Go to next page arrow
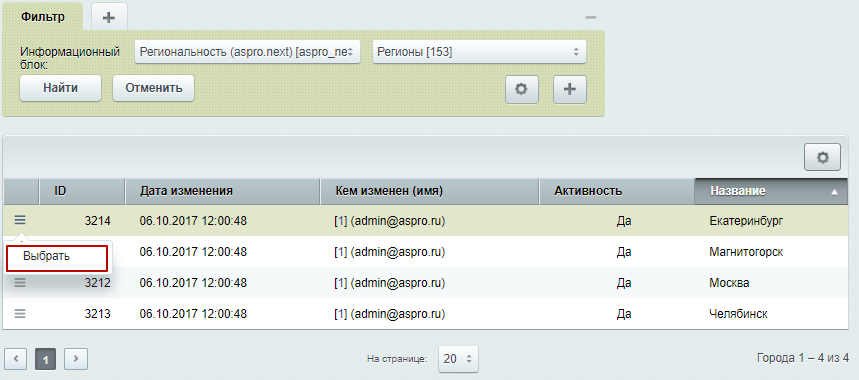This screenshot has height=380, width=859. (x=76, y=359)
